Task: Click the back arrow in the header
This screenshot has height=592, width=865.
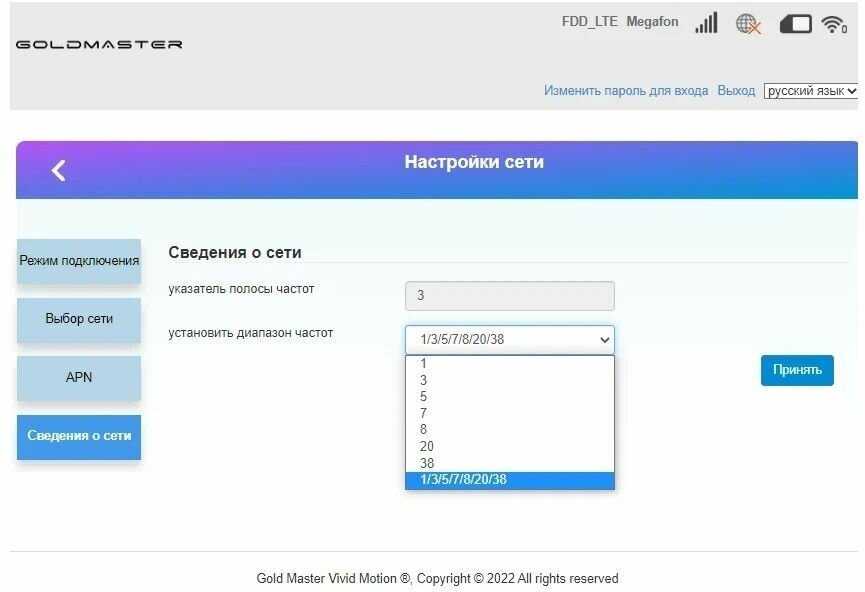Action: [x=58, y=171]
